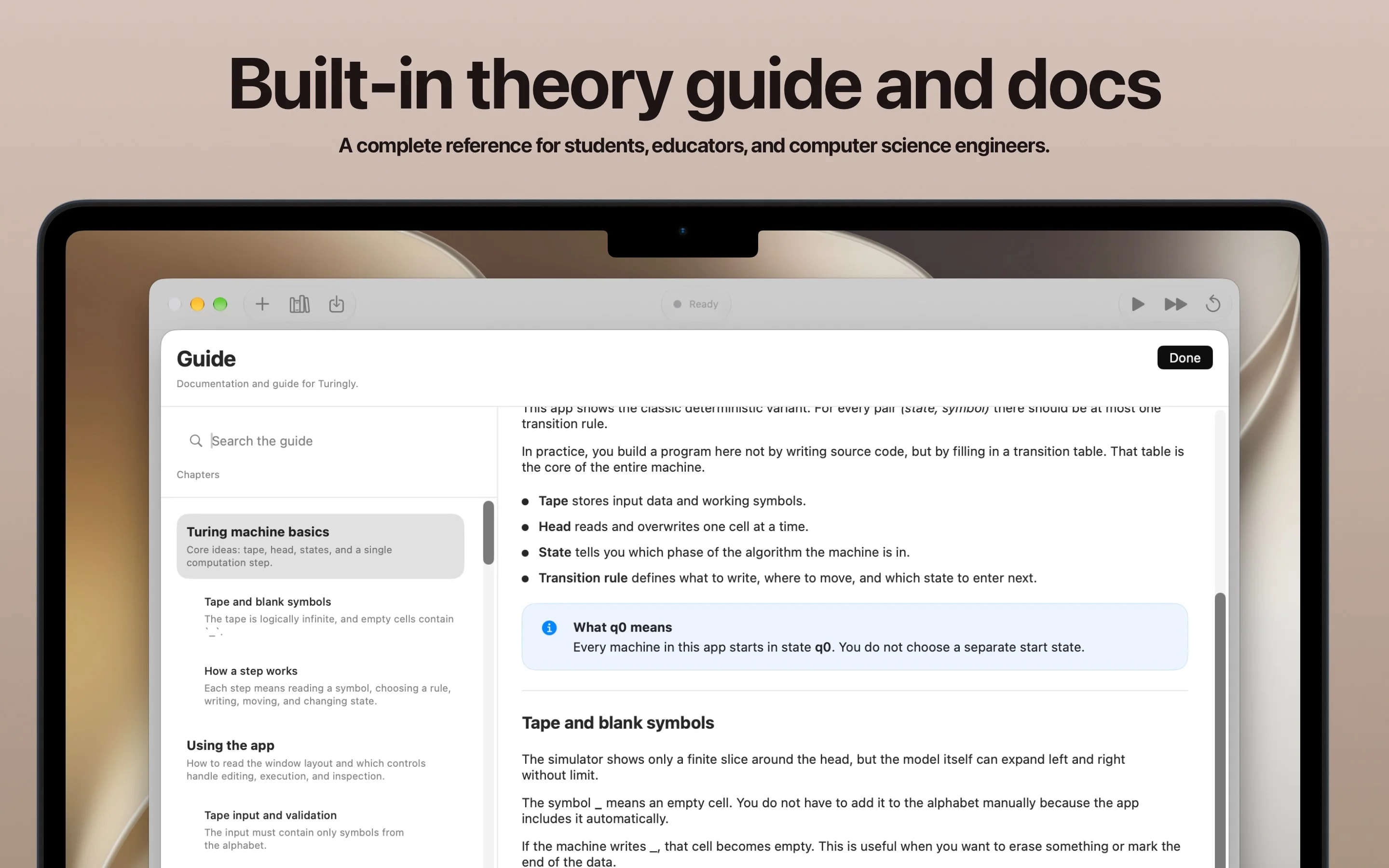Click the plus icon to add new
Viewport: 1389px width, 868px height.
(x=262, y=304)
